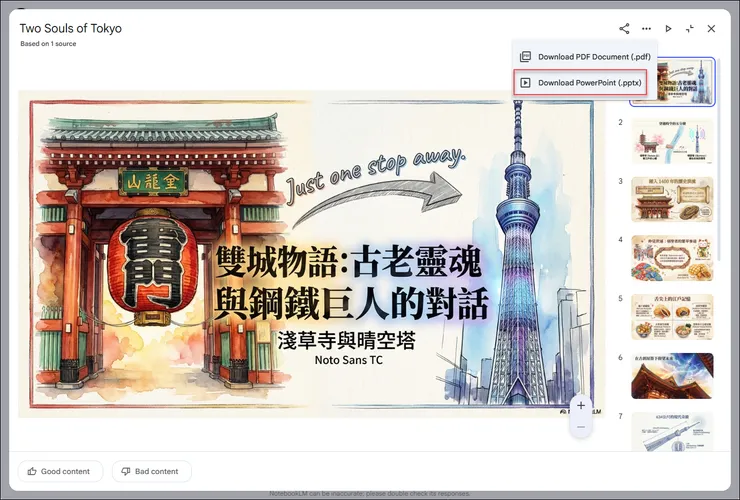Zoom out with the minus button
The height and width of the screenshot is (500, 740).
581,427
